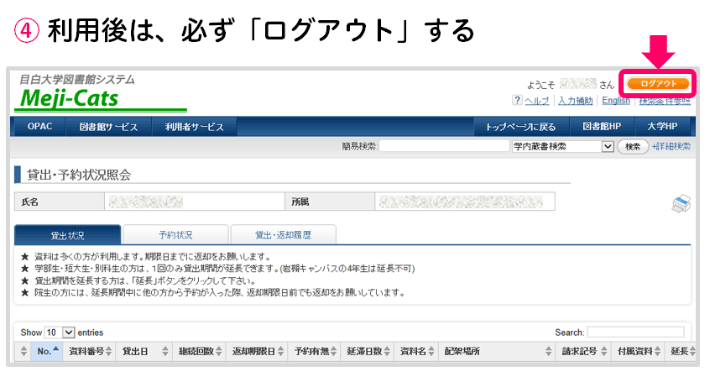Sort by 延長 column
The height and width of the screenshot is (378, 710).
point(680,351)
